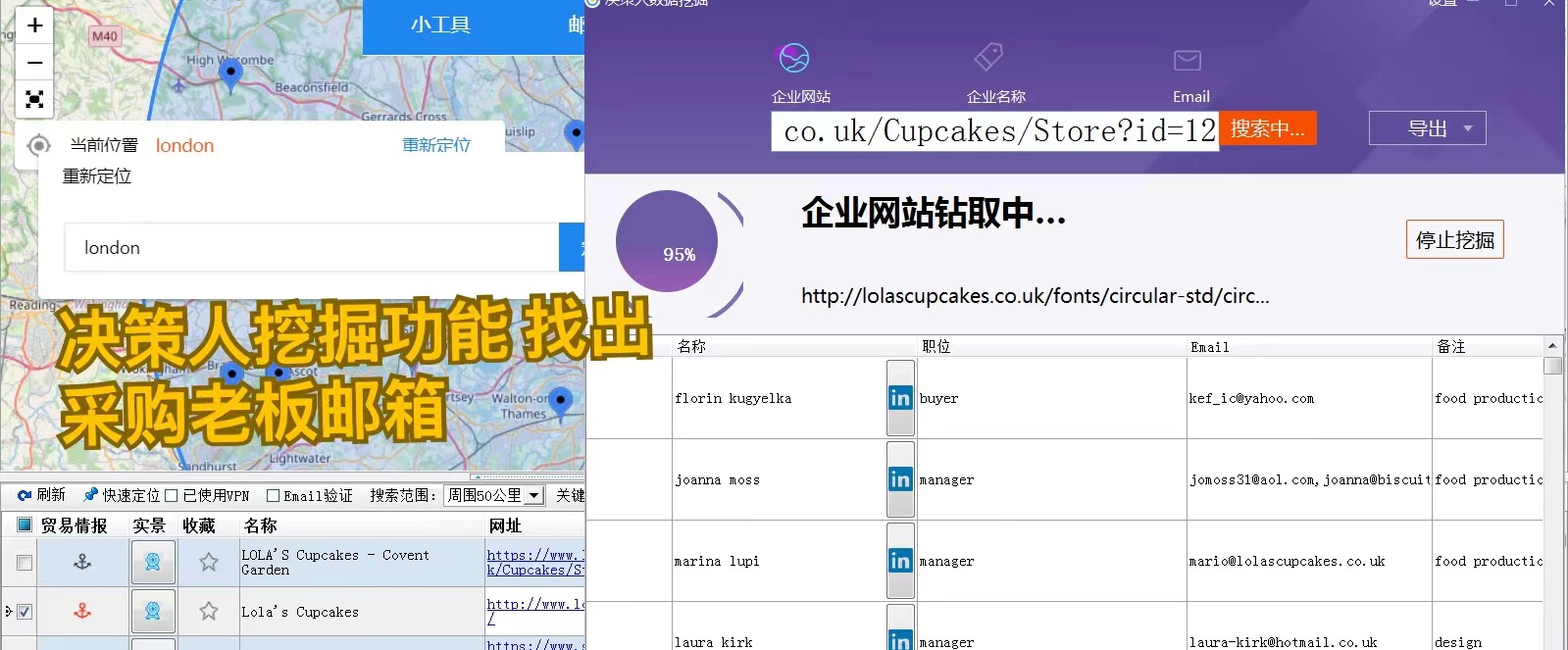Select the mario@lolascupcakes.co.uk email cell
The image size is (1568, 650).
(1309, 561)
